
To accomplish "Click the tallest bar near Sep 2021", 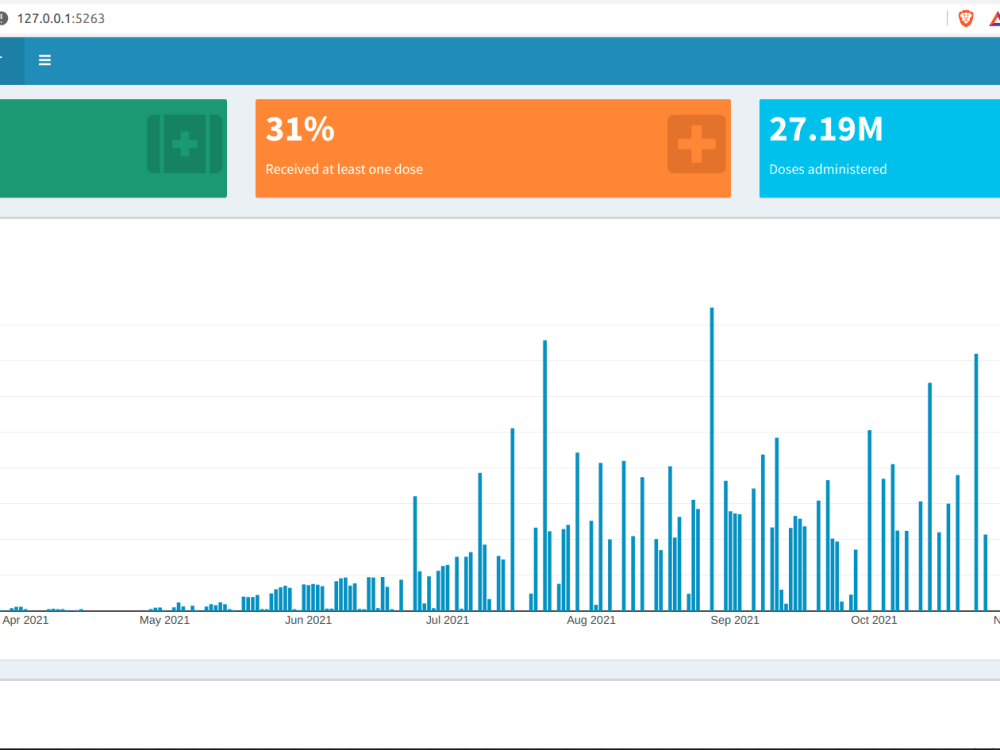I will (711, 450).
